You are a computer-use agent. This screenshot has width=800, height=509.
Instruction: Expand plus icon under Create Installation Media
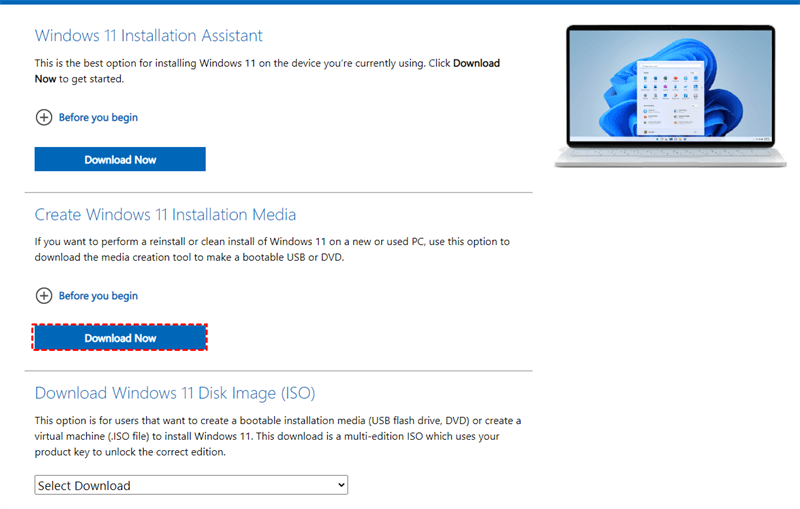click(44, 296)
